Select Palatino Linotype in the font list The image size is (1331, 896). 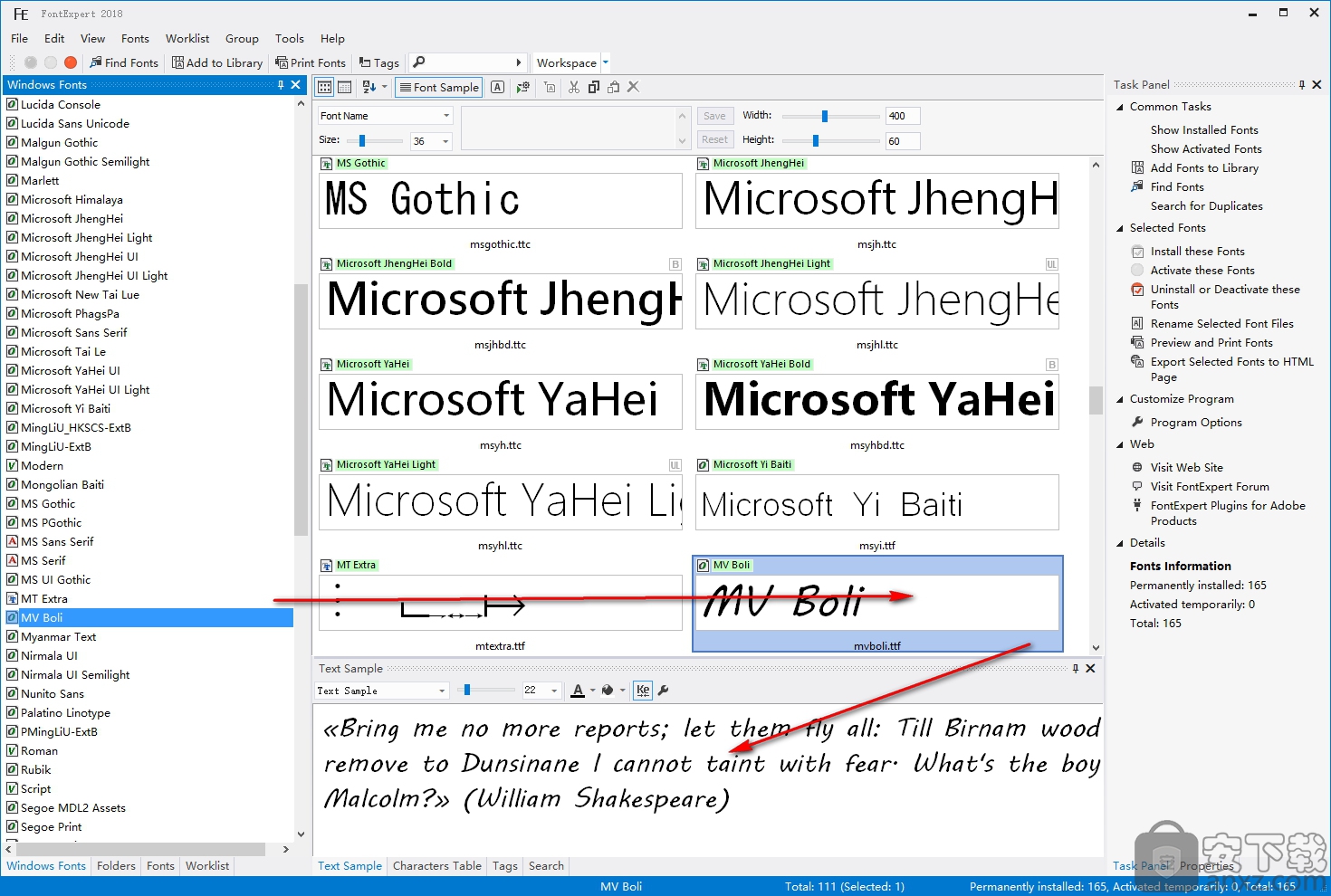pyautogui.click(x=65, y=713)
